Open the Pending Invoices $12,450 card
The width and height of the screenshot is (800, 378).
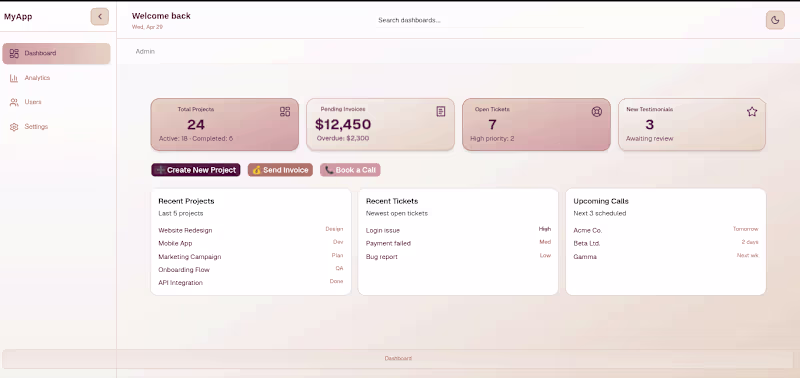380,124
